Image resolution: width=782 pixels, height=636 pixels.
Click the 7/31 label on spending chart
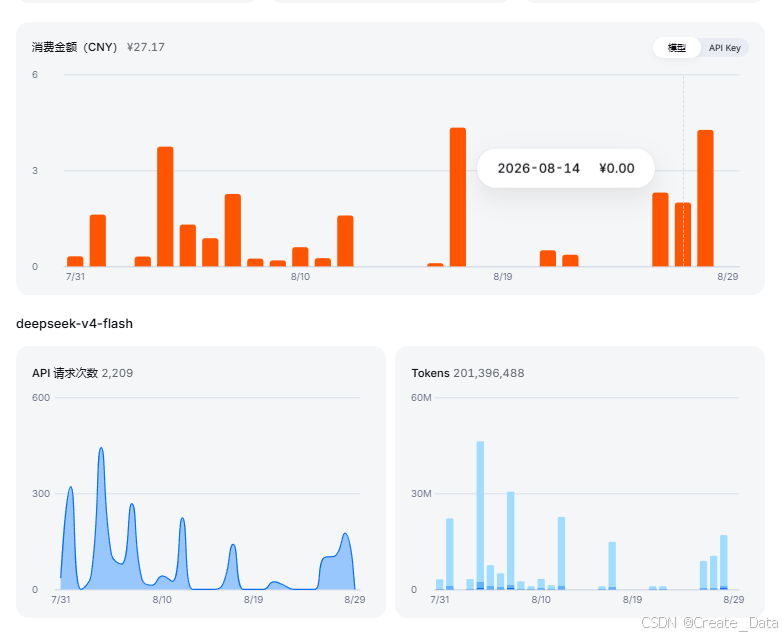tap(75, 276)
